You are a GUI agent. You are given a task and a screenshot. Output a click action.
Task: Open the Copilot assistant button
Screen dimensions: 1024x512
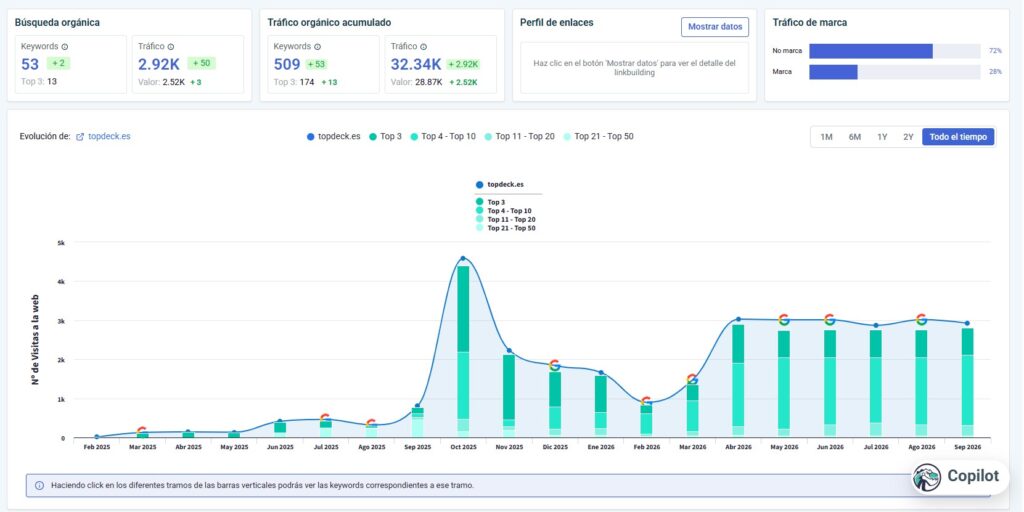[x=959, y=477]
